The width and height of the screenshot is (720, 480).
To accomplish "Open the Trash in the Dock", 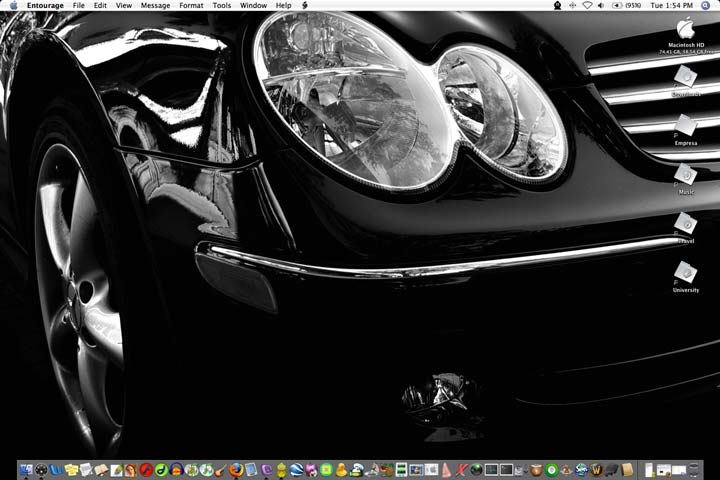I will (x=694, y=469).
